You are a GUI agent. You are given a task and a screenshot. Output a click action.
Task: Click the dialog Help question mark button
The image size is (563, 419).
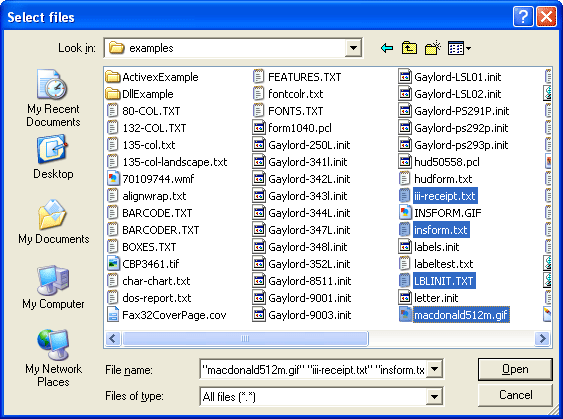point(523,16)
